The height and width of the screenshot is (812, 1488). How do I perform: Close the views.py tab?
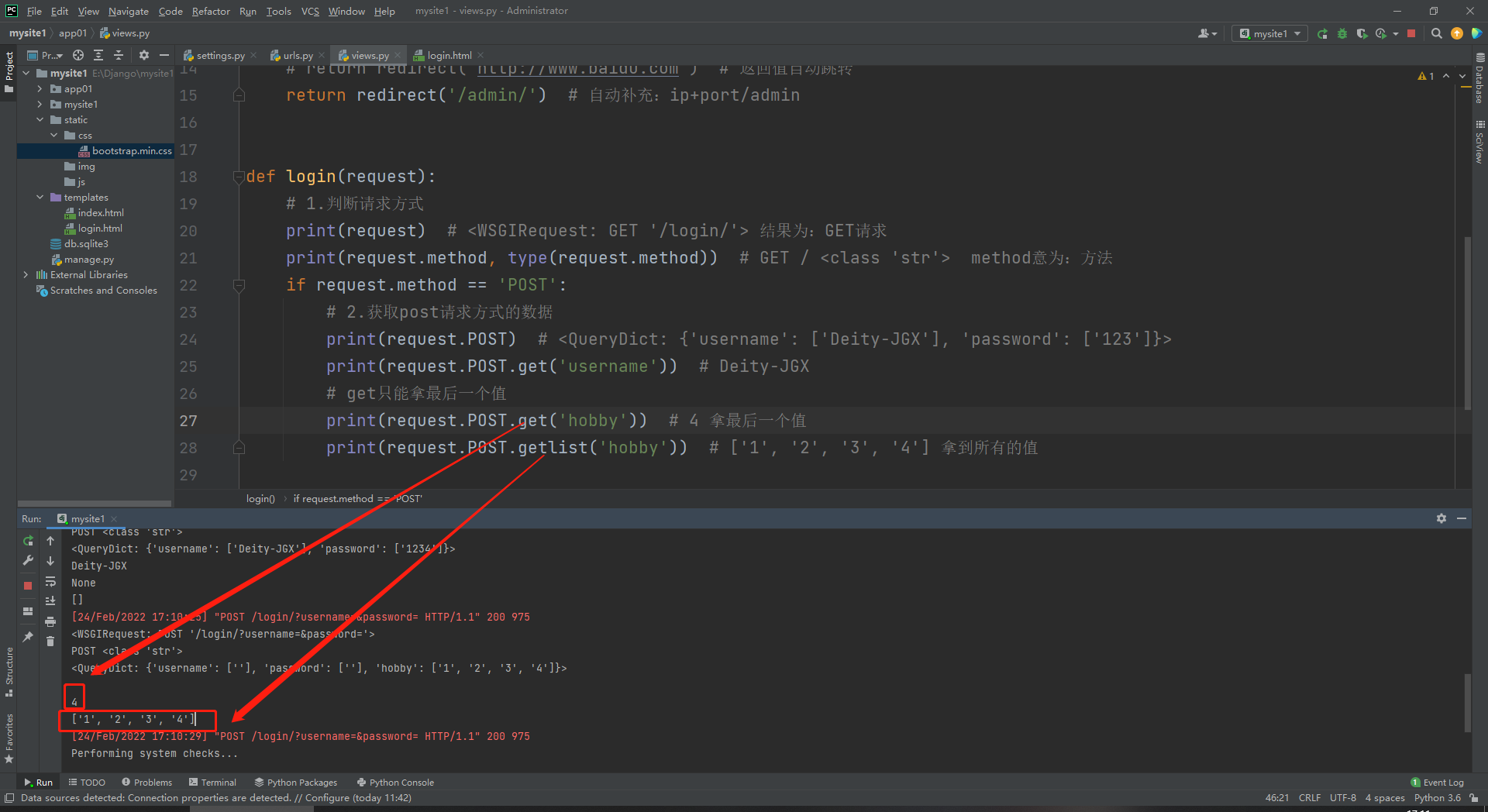pos(398,55)
